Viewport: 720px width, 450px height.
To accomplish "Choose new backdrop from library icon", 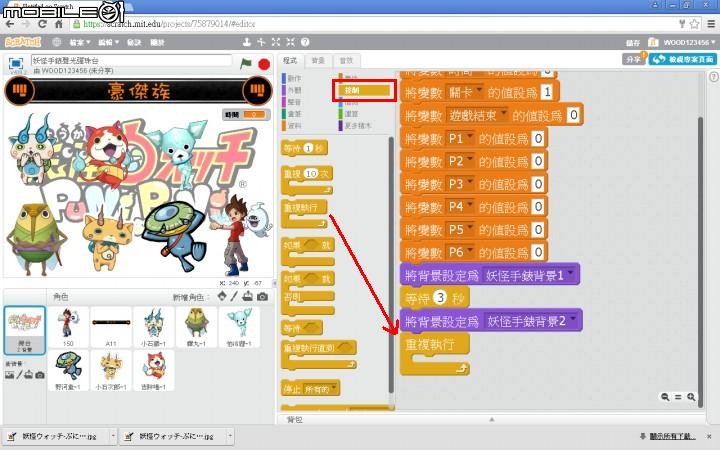I will coord(9,375).
